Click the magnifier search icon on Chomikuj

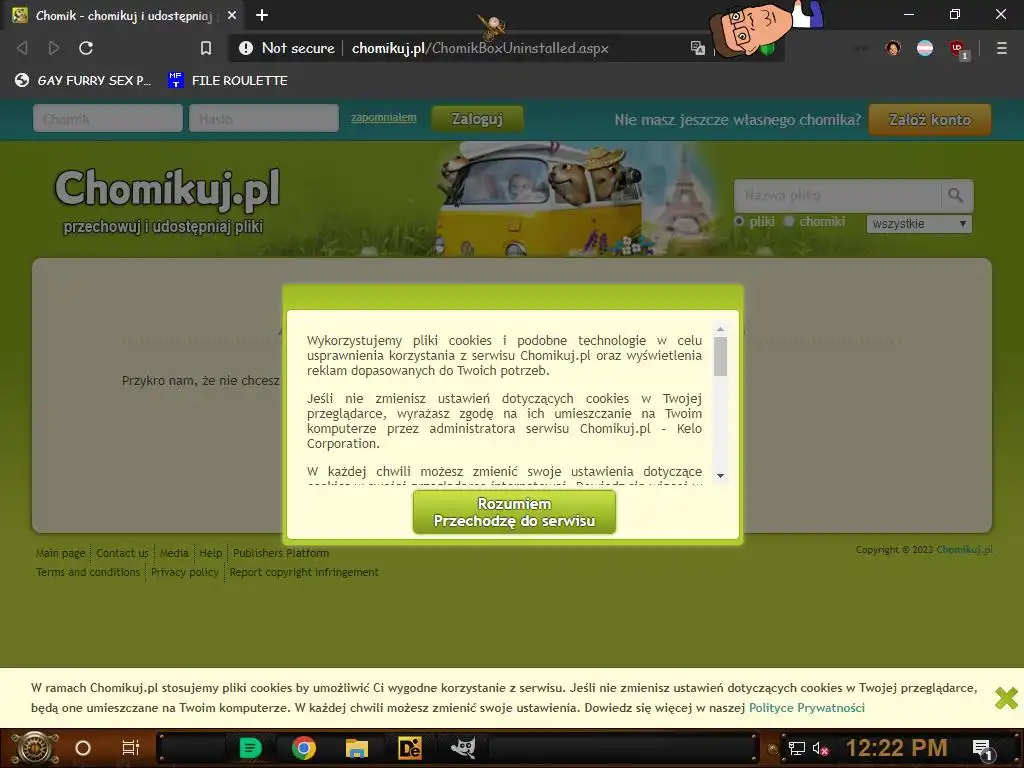(x=956, y=195)
